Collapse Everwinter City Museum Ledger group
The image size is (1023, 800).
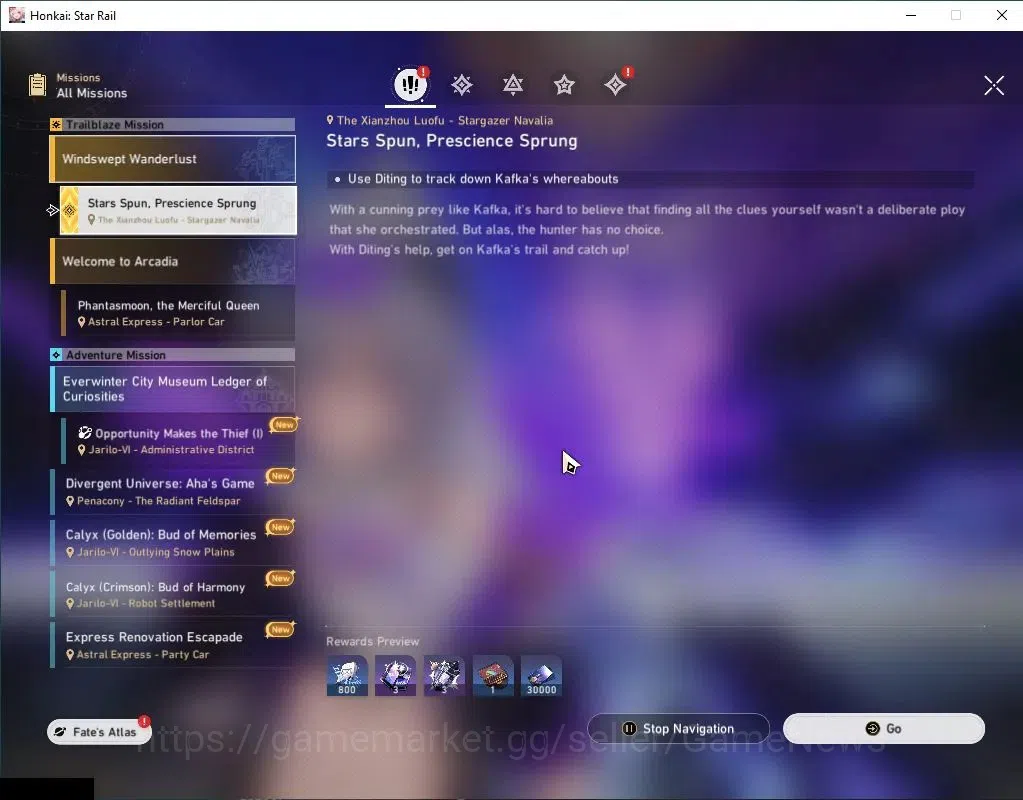(x=172, y=389)
